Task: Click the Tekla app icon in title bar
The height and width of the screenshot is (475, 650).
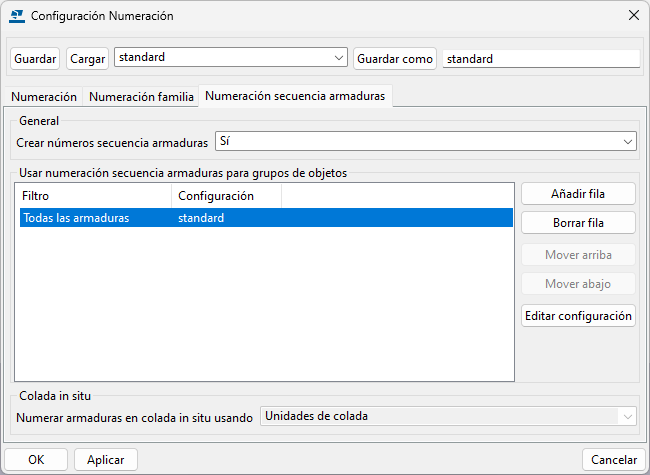Action: tap(17, 16)
